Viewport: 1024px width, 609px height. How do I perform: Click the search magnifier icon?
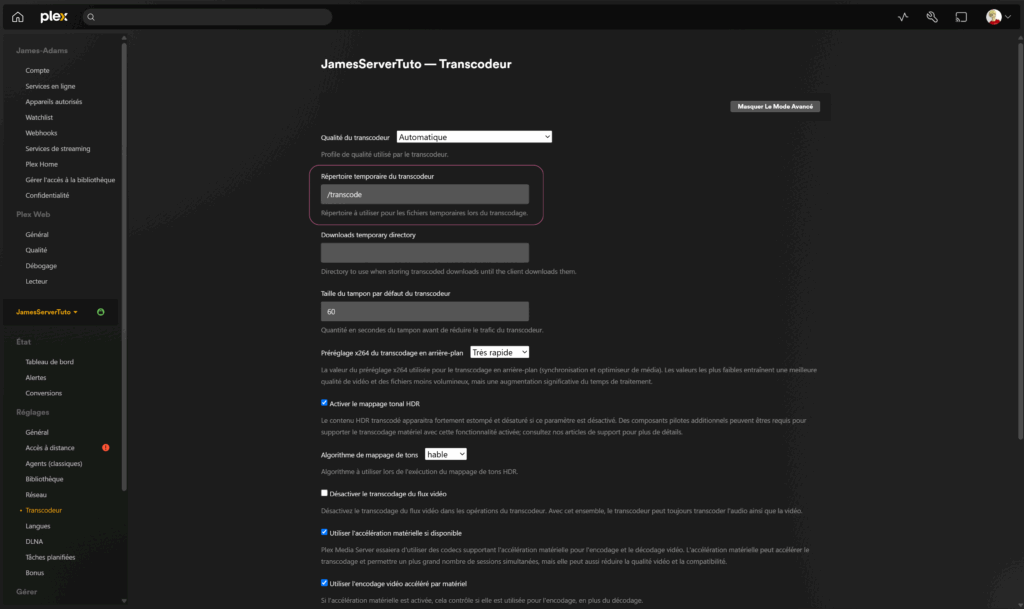[x=91, y=17]
